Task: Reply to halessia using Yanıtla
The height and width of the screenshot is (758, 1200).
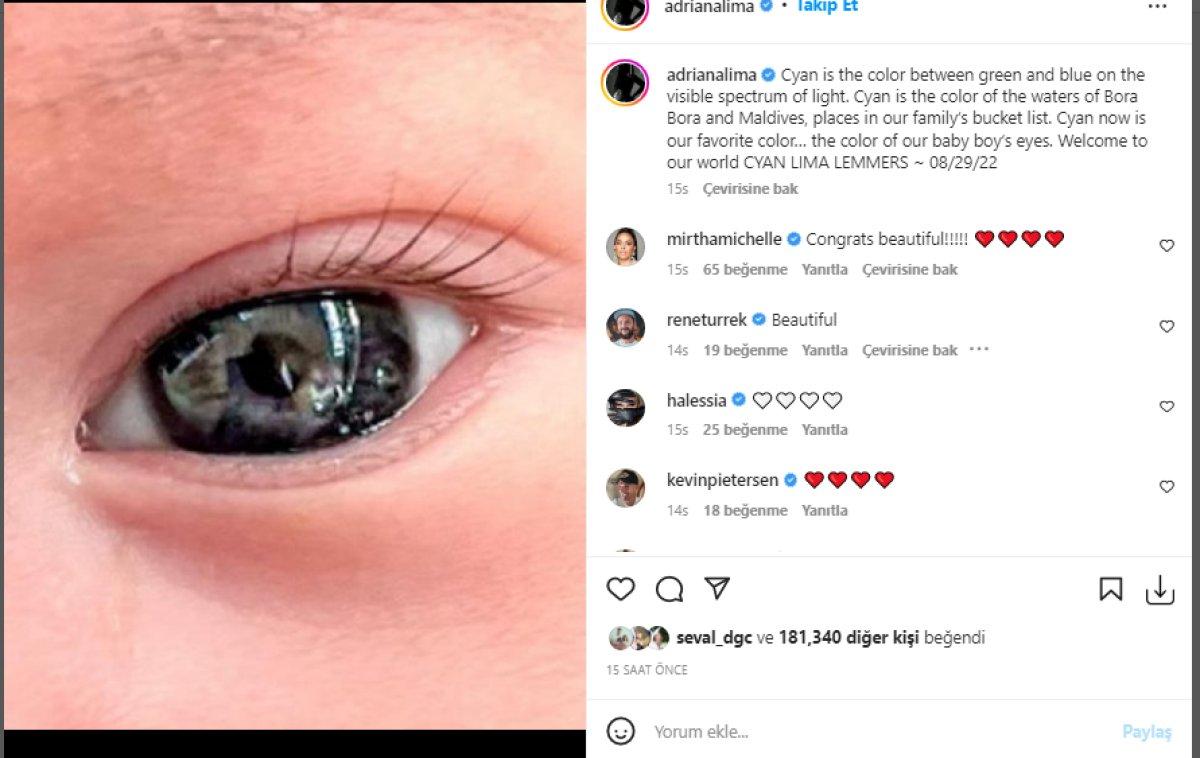Action: [x=825, y=429]
